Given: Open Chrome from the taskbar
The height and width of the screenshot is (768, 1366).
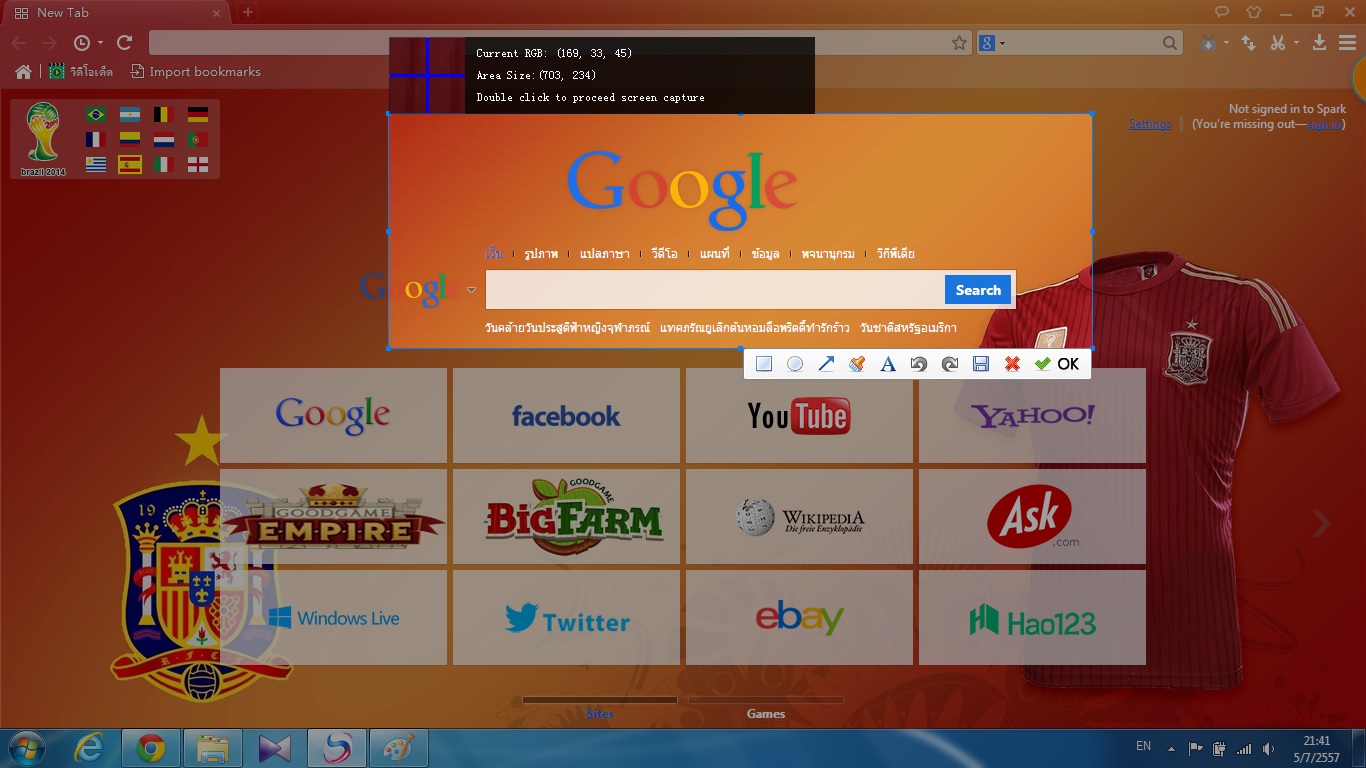Looking at the screenshot, I should (x=151, y=748).
